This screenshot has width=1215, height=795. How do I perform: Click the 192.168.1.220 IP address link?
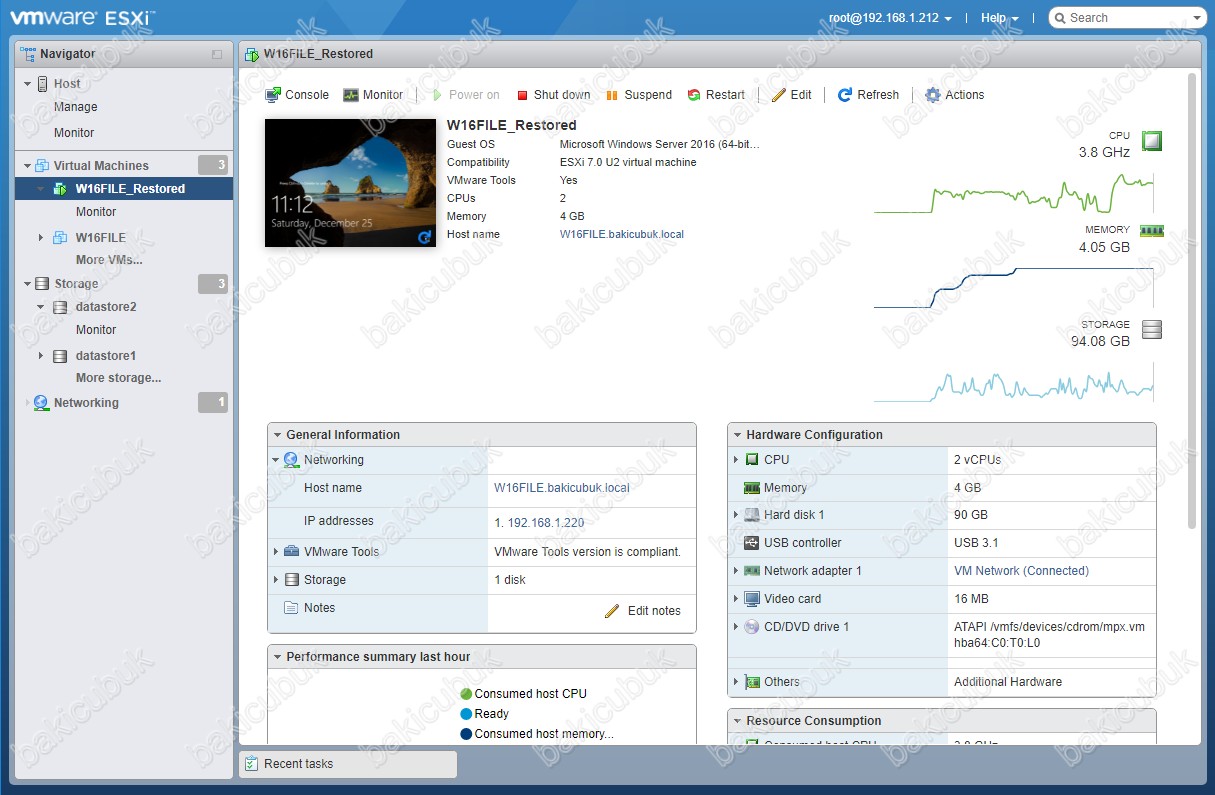pos(546,522)
